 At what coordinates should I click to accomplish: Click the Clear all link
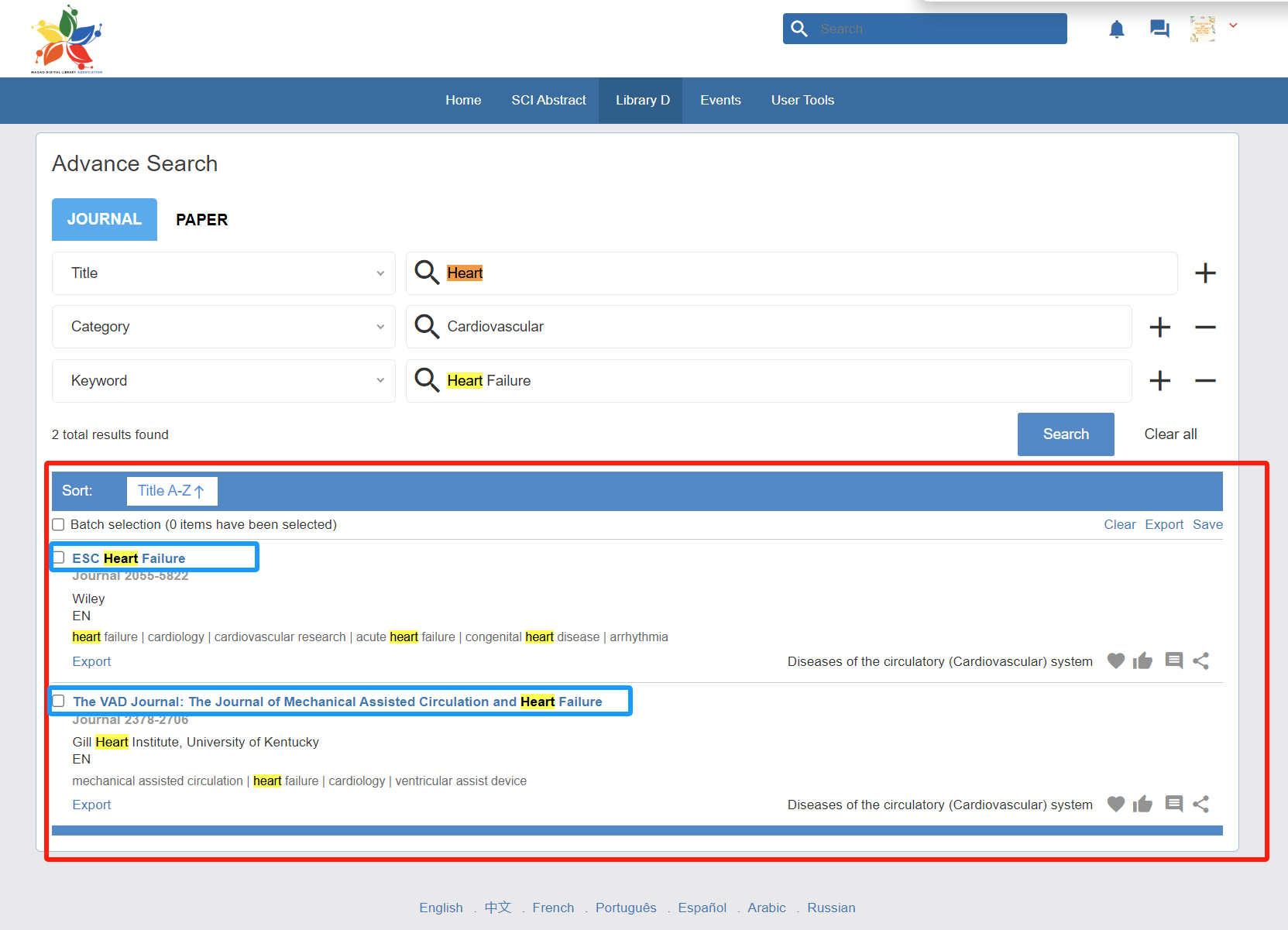click(1170, 434)
